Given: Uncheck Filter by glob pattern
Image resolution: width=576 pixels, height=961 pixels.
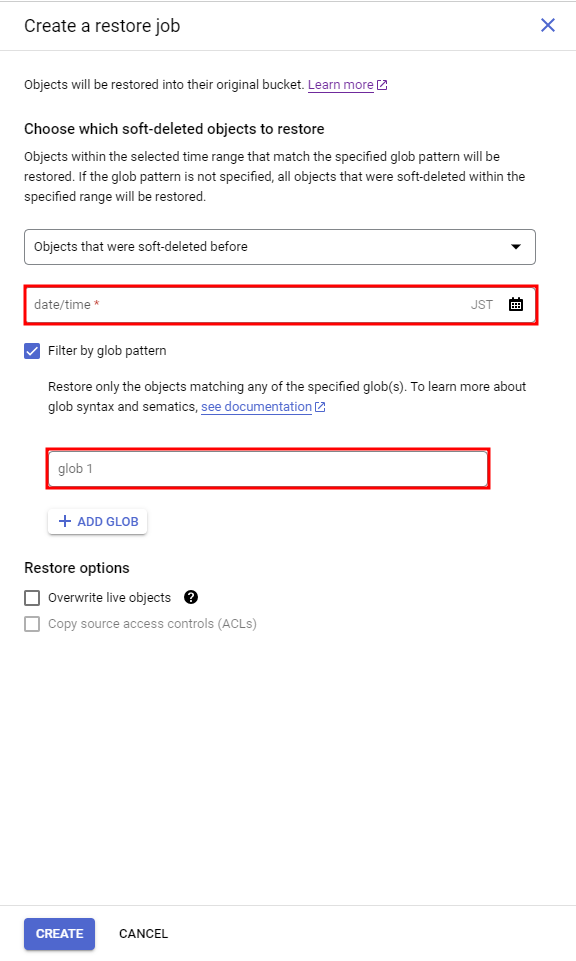Looking at the screenshot, I should [32, 351].
